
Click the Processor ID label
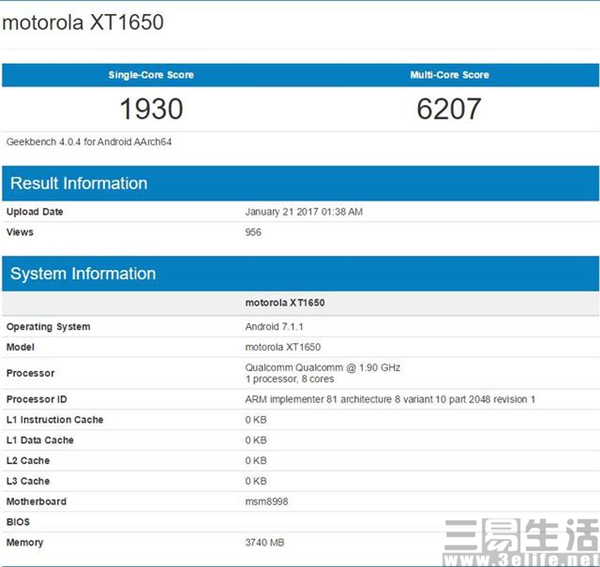[x=37, y=399]
